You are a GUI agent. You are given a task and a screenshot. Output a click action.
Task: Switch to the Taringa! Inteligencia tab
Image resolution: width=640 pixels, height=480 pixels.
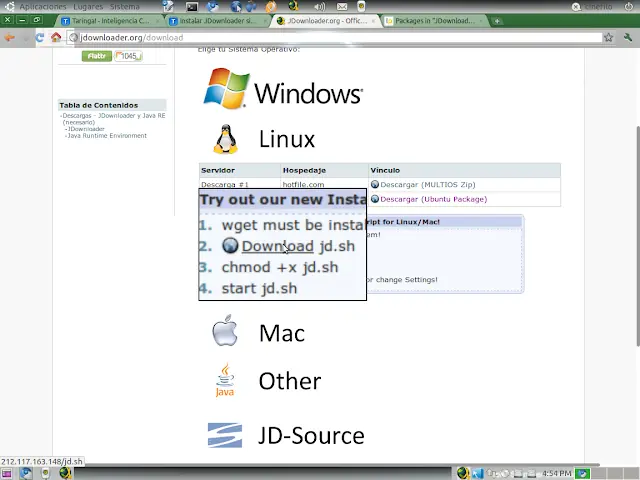coord(110,21)
